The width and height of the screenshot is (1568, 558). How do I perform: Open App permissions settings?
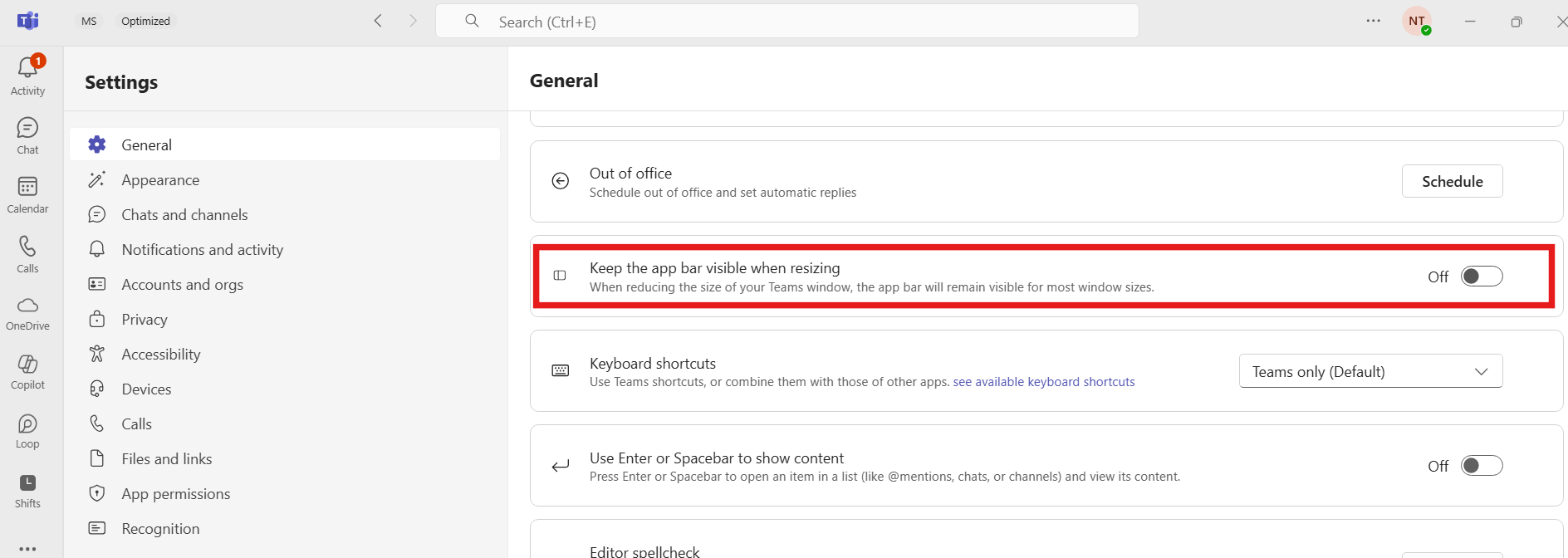(x=285, y=493)
